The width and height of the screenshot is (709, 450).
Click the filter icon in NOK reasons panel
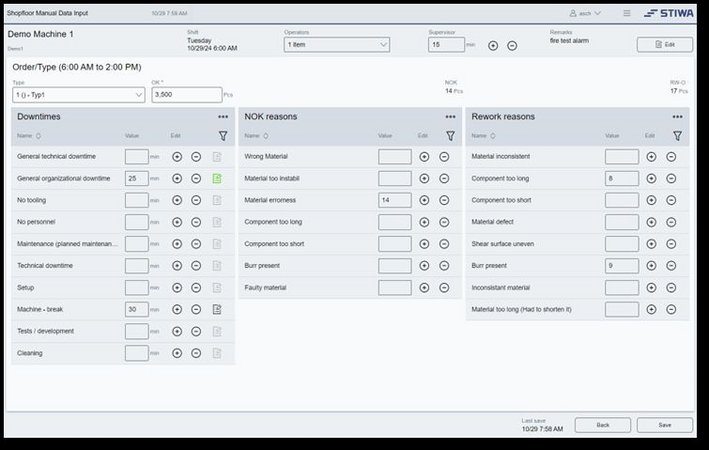tap(451, 135)
